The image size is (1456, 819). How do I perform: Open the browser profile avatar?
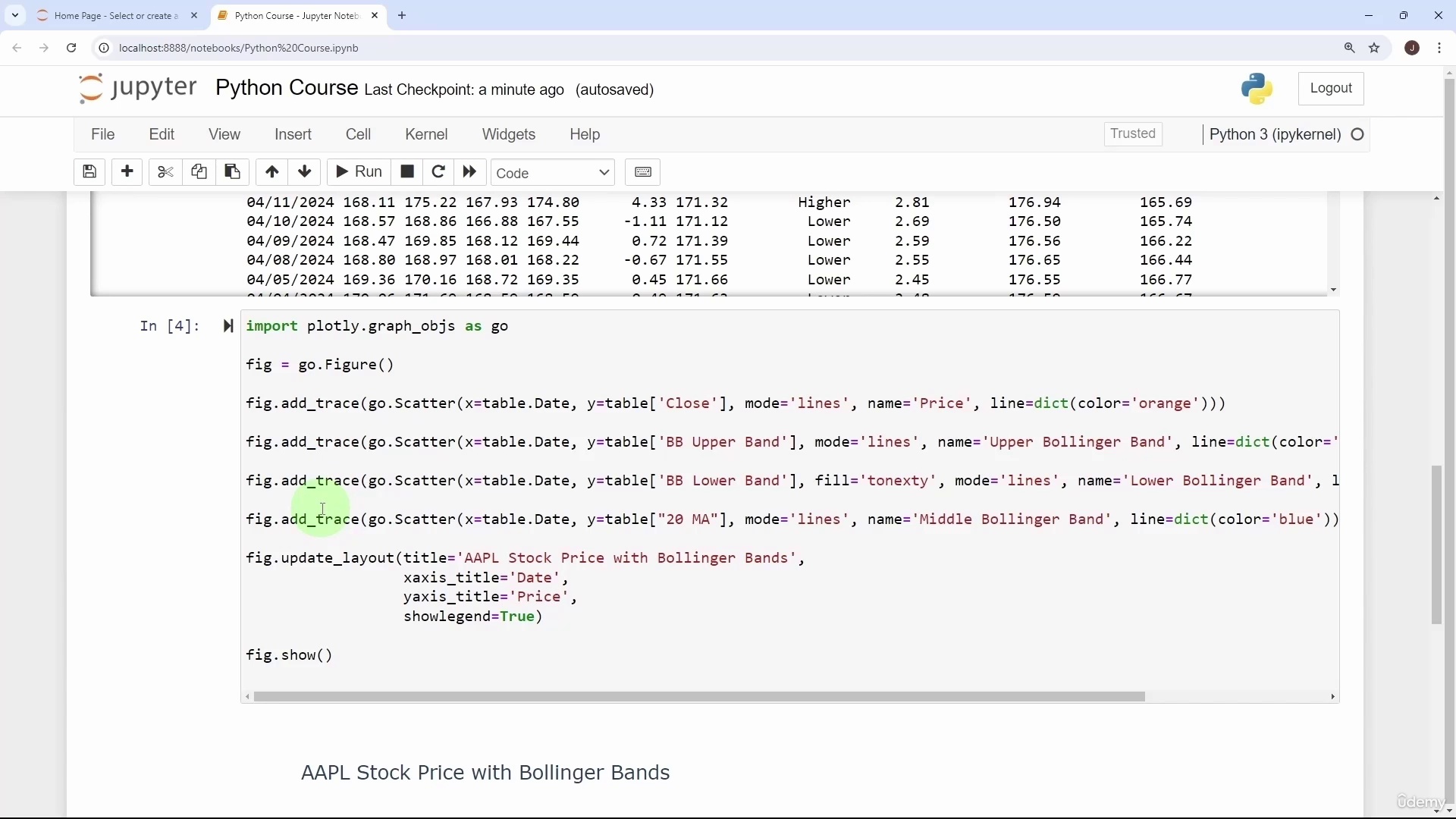1413,48
